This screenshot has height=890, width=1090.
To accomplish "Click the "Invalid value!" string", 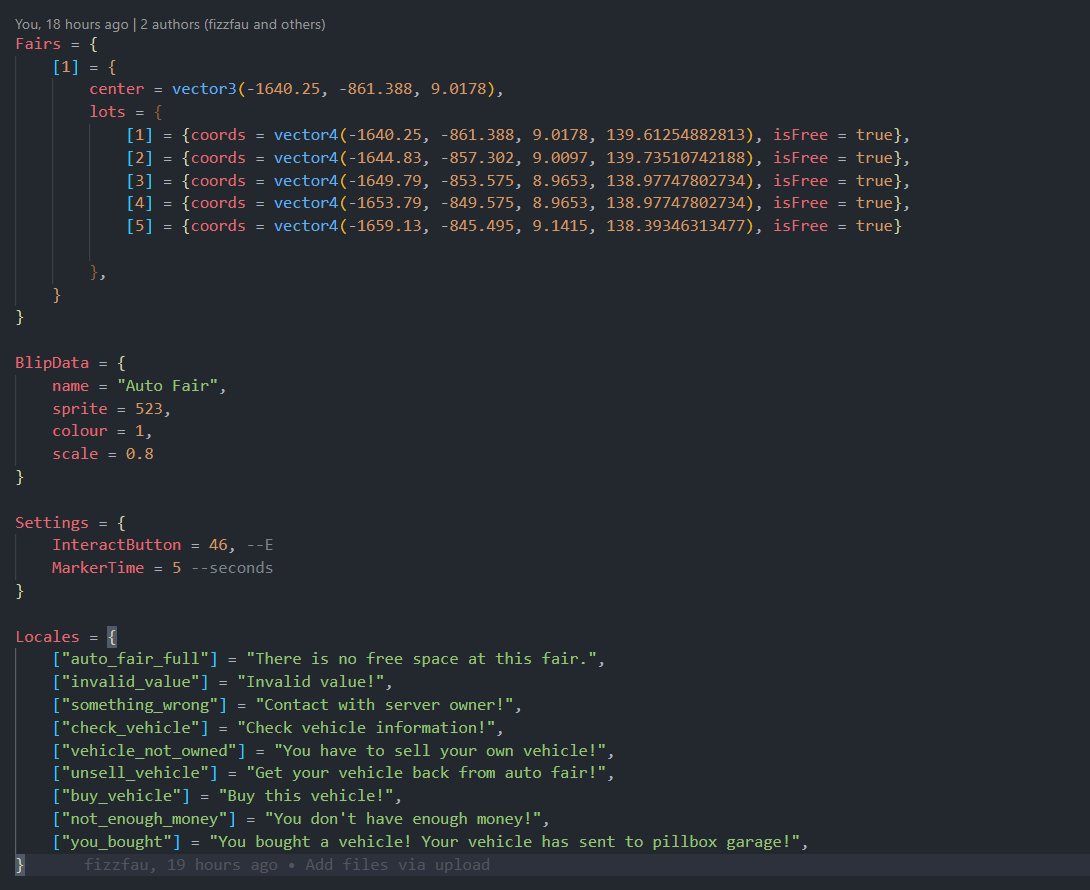I will [x=311, y=682].
